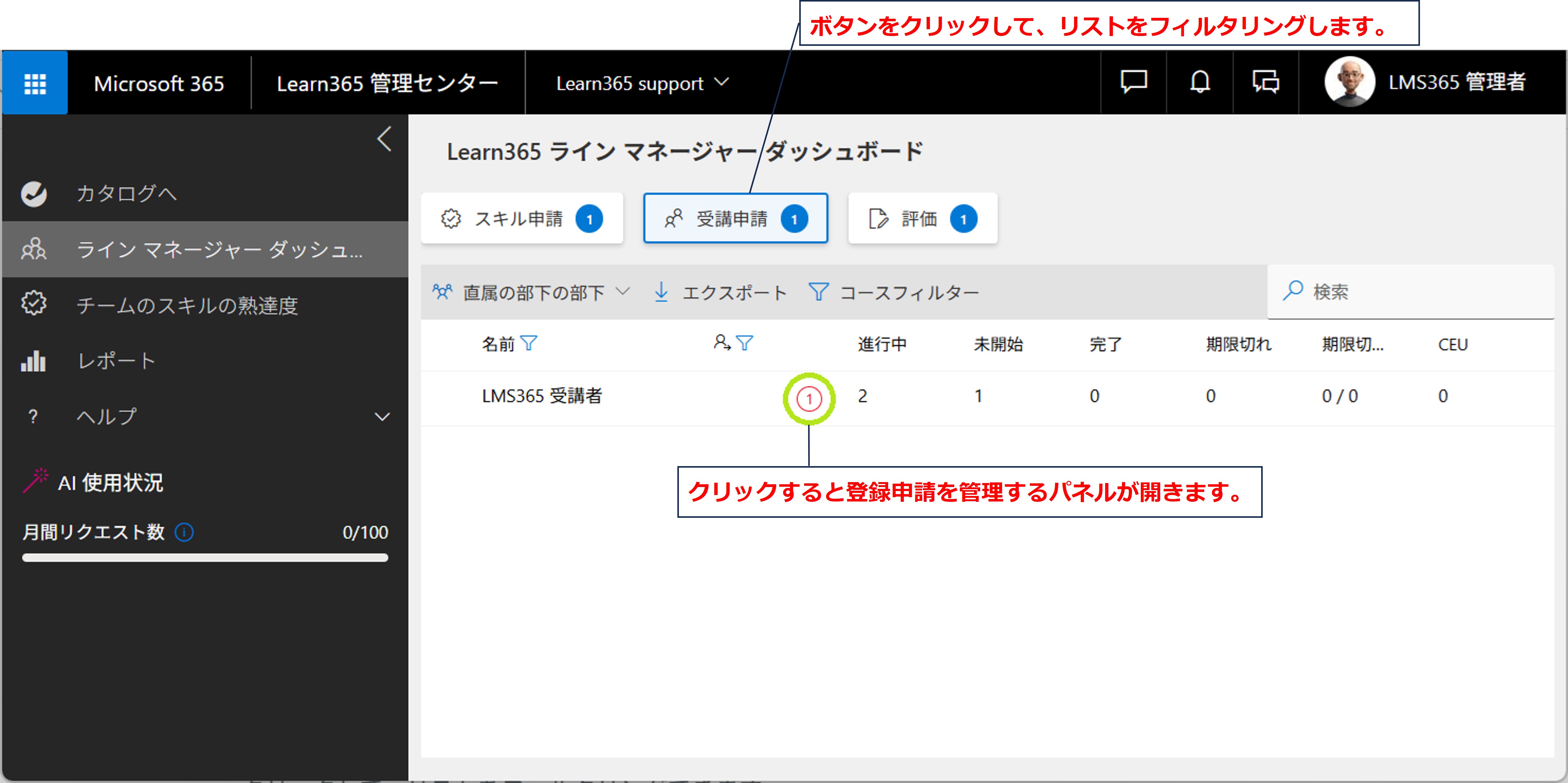The height and width of the screenshot is (783, 1568).
Task: Select the 受講申請 filter button
Action: (x=735, y=218)
